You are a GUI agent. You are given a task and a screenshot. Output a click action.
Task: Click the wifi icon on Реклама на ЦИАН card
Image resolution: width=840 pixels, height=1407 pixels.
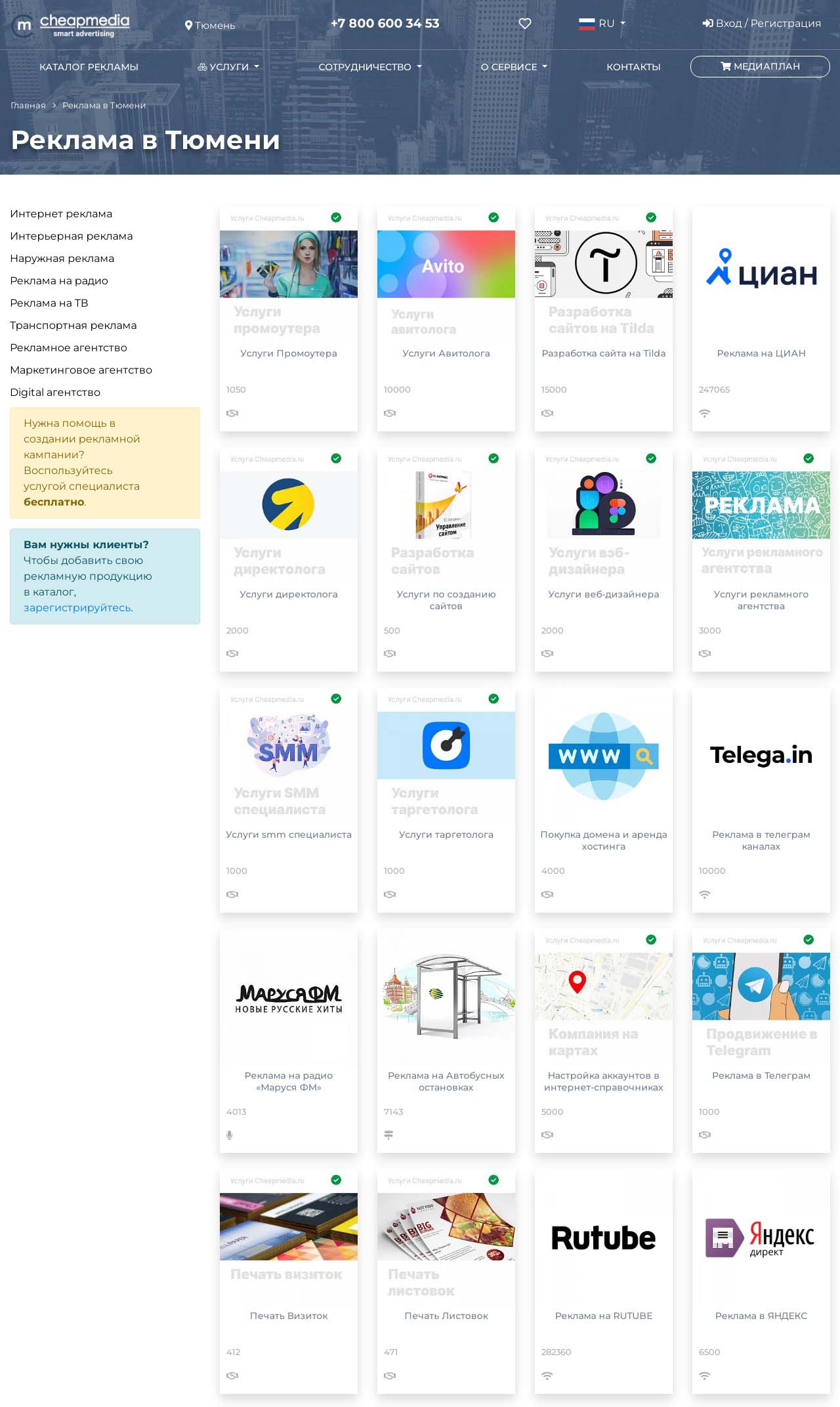pos(705,413)
